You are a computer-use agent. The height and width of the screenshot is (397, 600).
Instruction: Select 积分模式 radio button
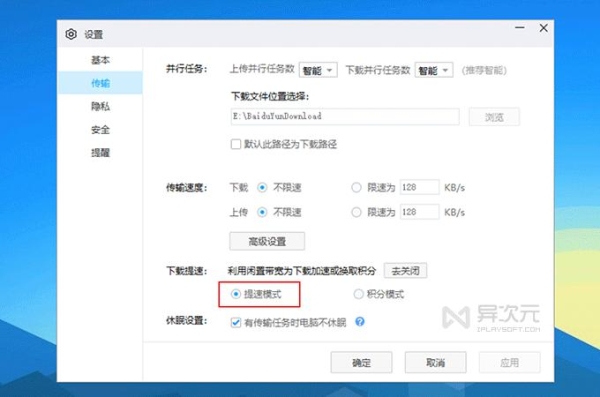[358, 294]
